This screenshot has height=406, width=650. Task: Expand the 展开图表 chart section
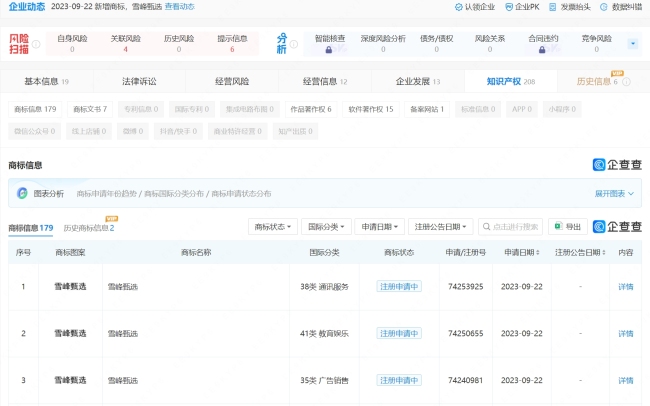click(x=614, y=193)
